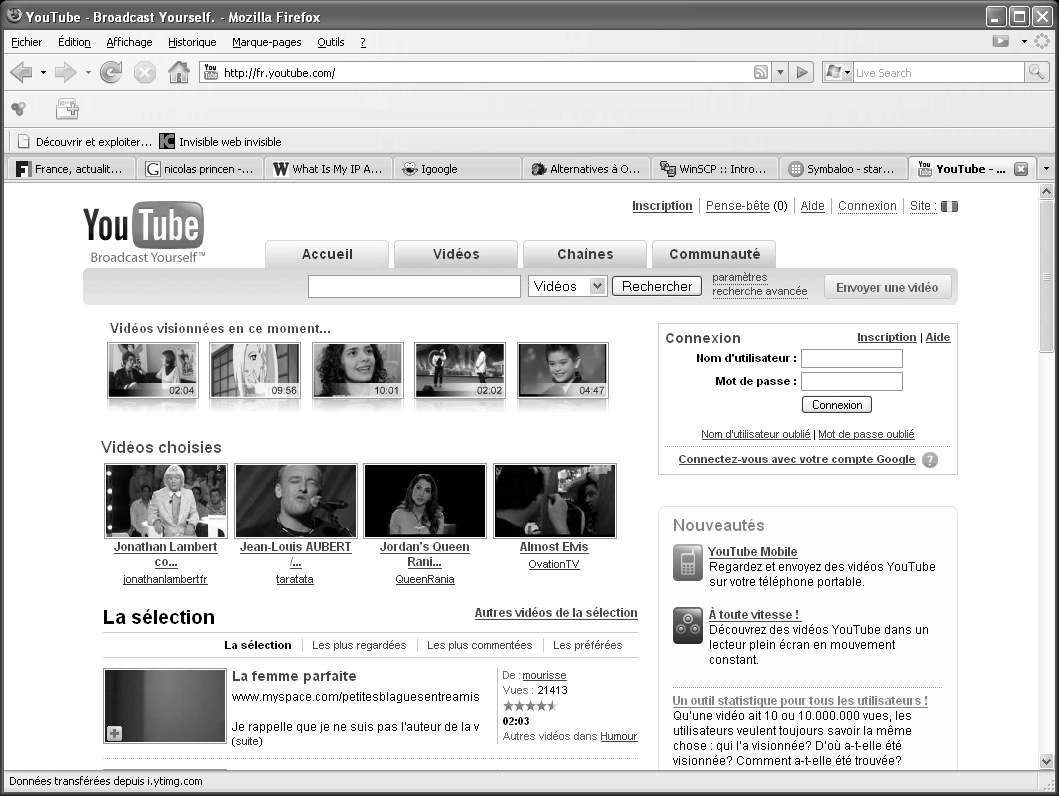This screenshot has height=796, width=1059.
Task: Click the RSS feed icon in address bar
Action: point(761,72)
